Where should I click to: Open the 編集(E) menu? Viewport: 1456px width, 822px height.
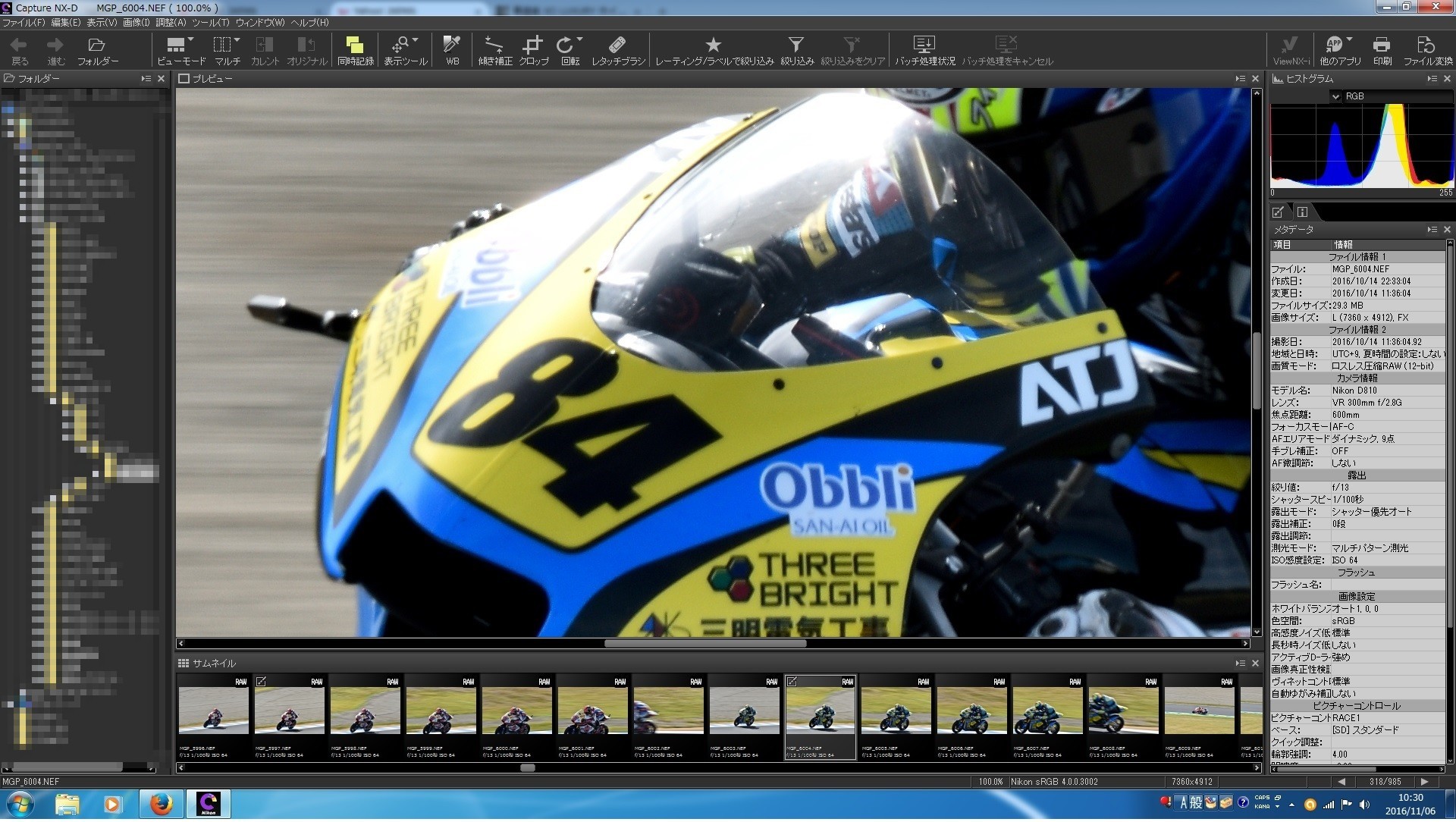(66, 23)
